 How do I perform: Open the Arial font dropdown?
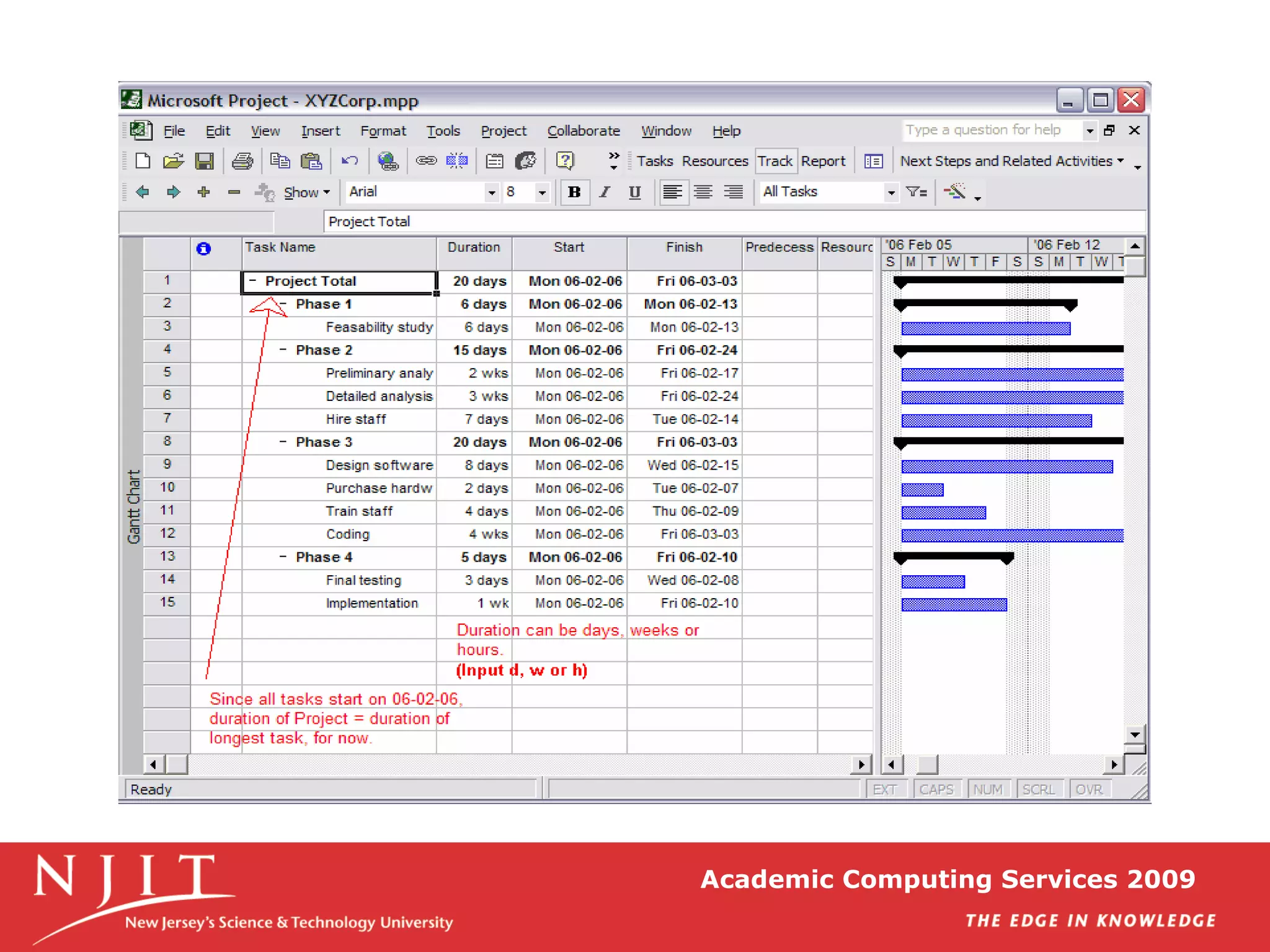(491, 193)
